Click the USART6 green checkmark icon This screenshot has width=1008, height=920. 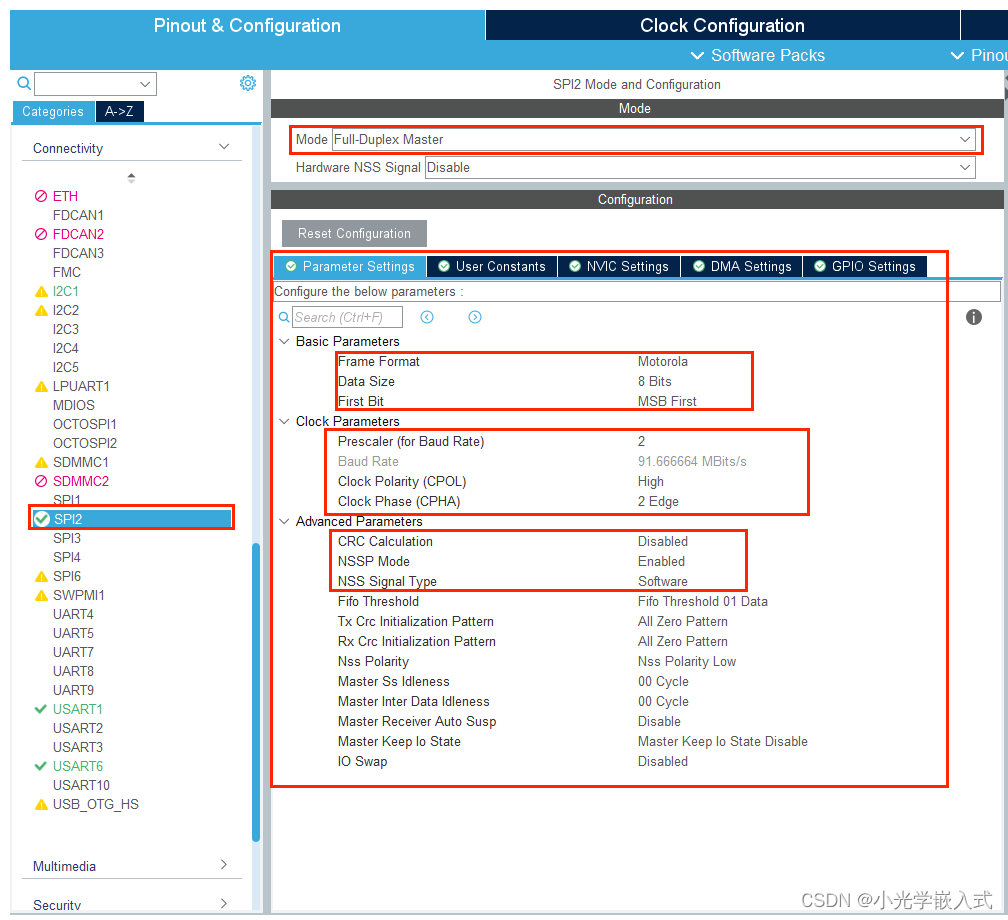pos(40,766)
